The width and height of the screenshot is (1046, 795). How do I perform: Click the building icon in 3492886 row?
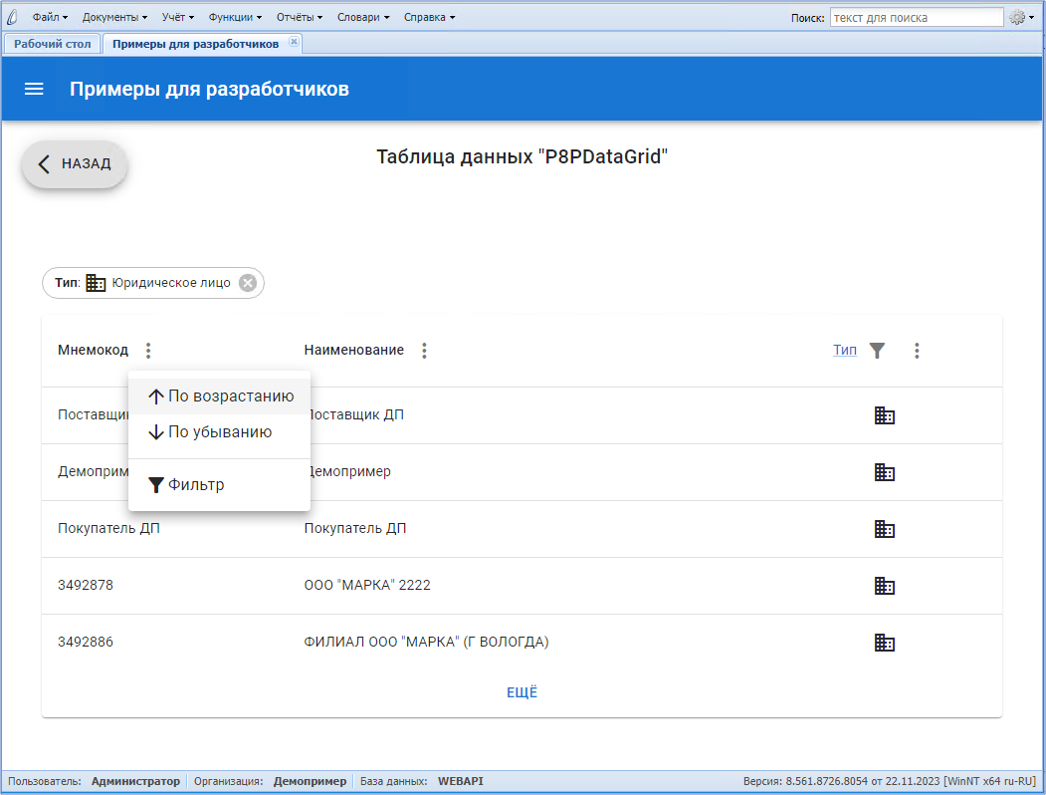884,642
